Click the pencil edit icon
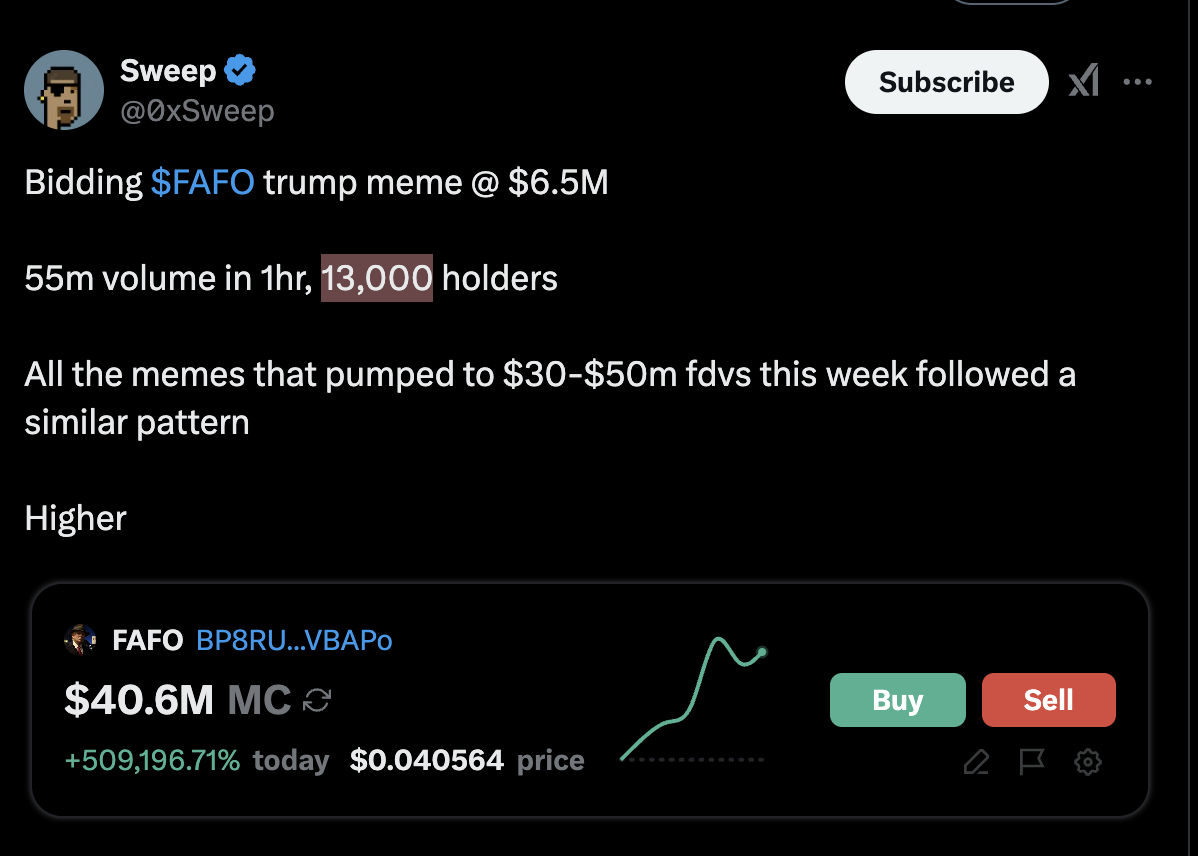The width and height of the screenshot is (1198, 856). [976, 762]
